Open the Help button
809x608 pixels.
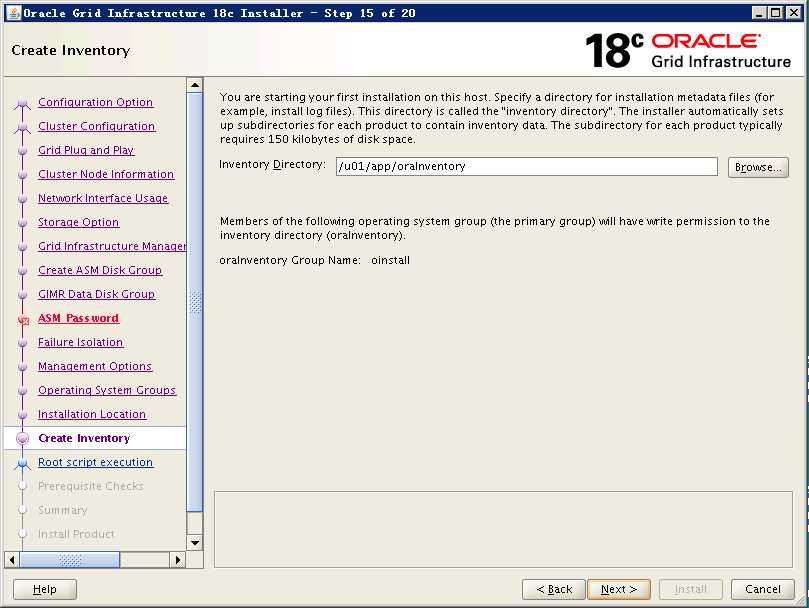coord(45,589)
